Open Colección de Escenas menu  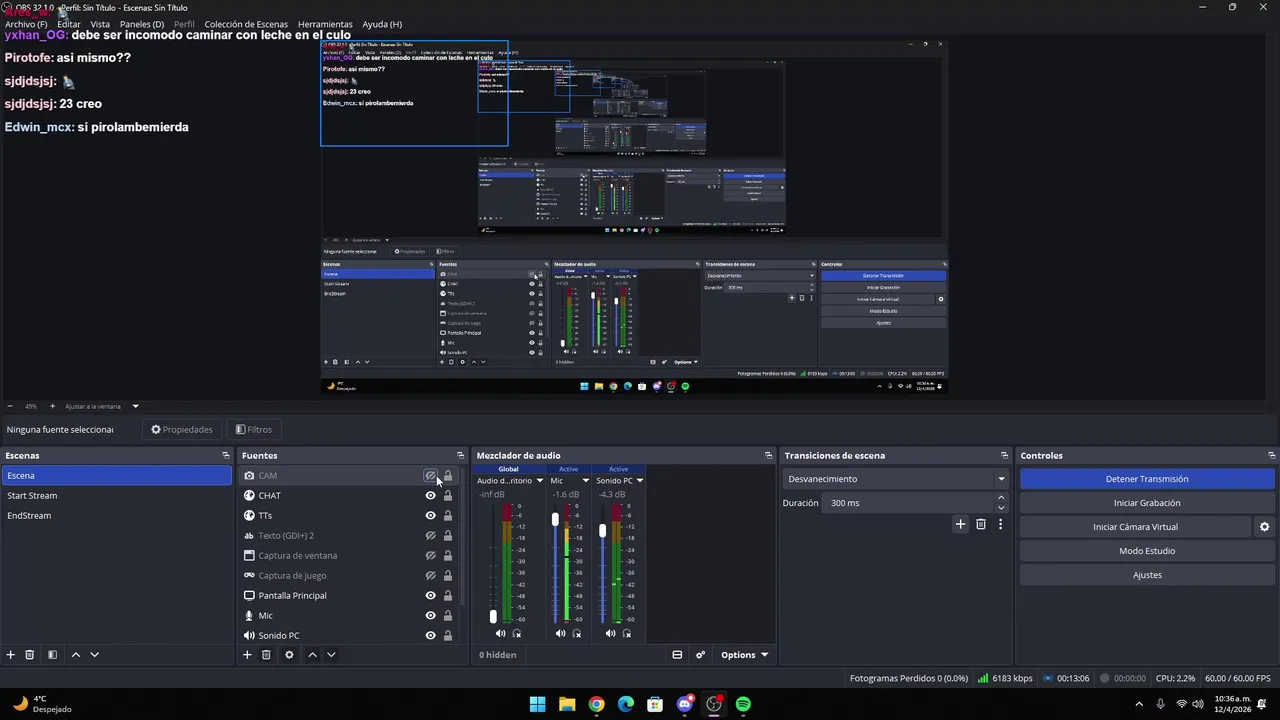[246, 24]
